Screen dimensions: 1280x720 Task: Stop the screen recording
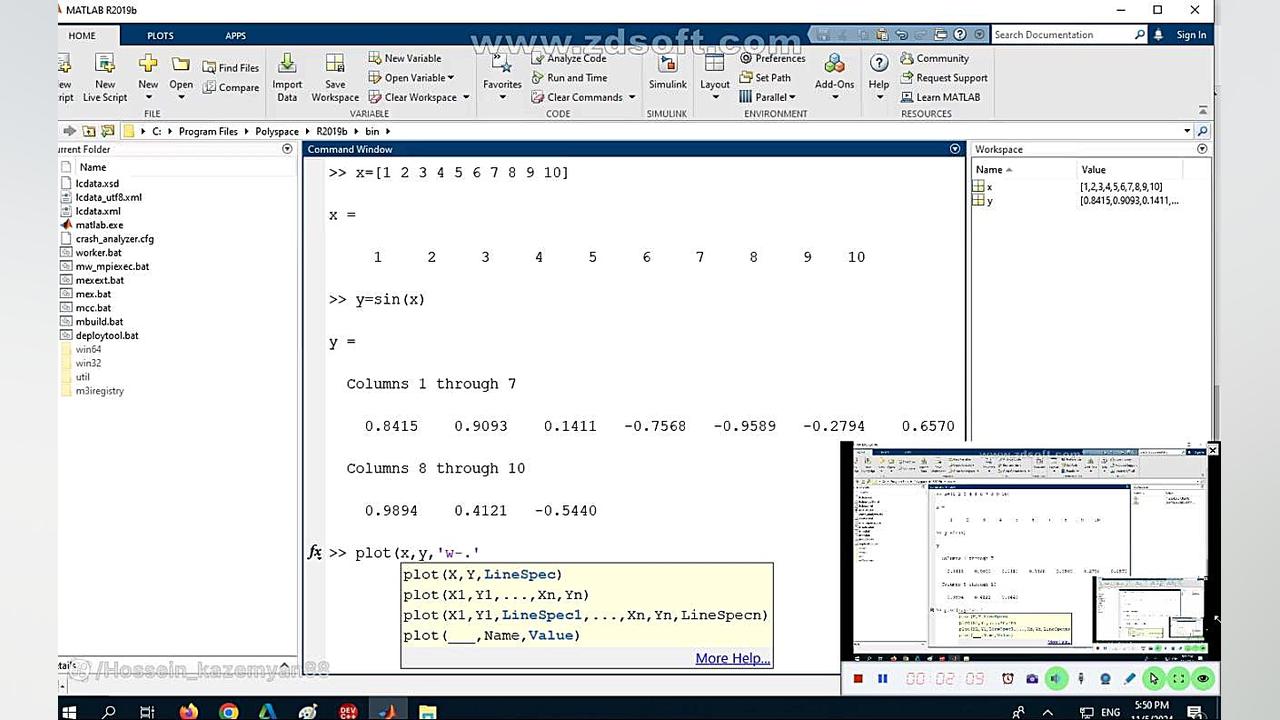pyautogui.click(x=858, y=679)
